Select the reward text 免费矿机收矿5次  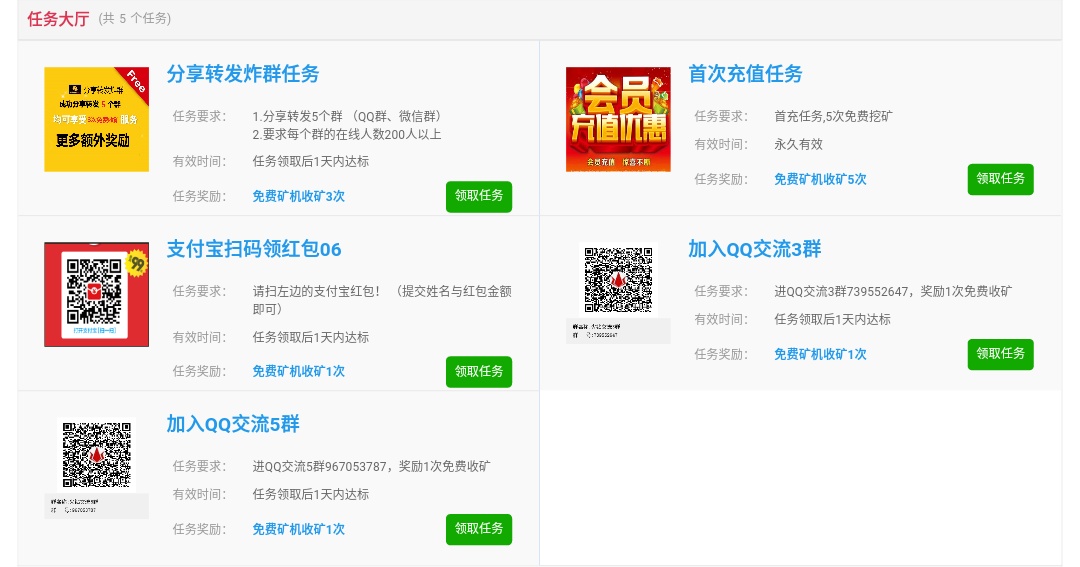(x=820, y=179)
